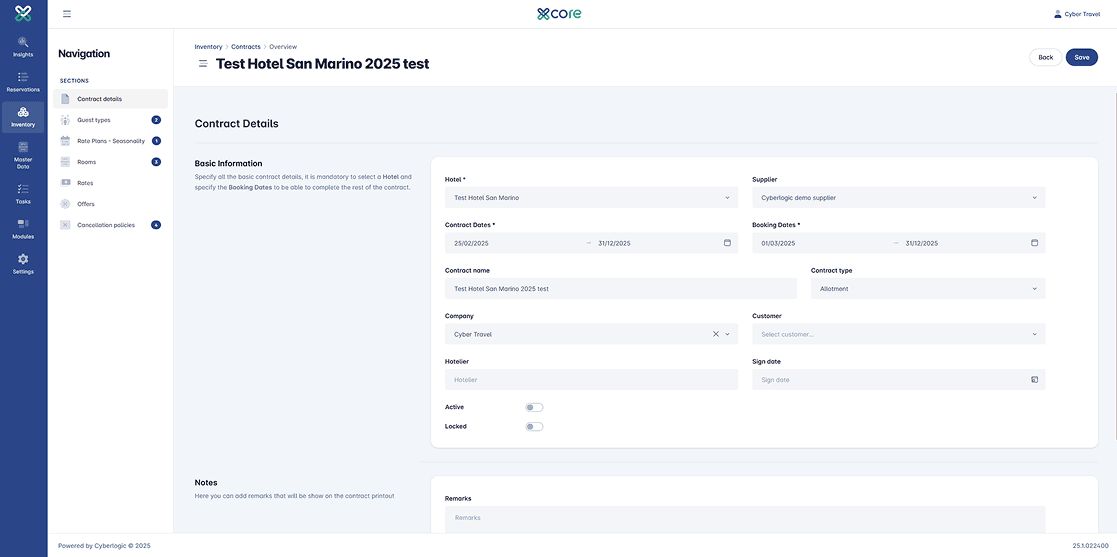Open Modules from the sidebar
1117x557 pixels.
click(x=23, y=229)
